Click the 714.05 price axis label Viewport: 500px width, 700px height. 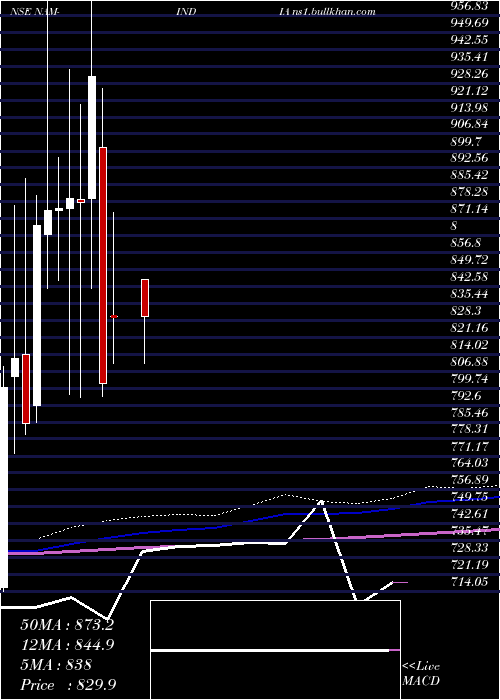click(x=469, y=581)
